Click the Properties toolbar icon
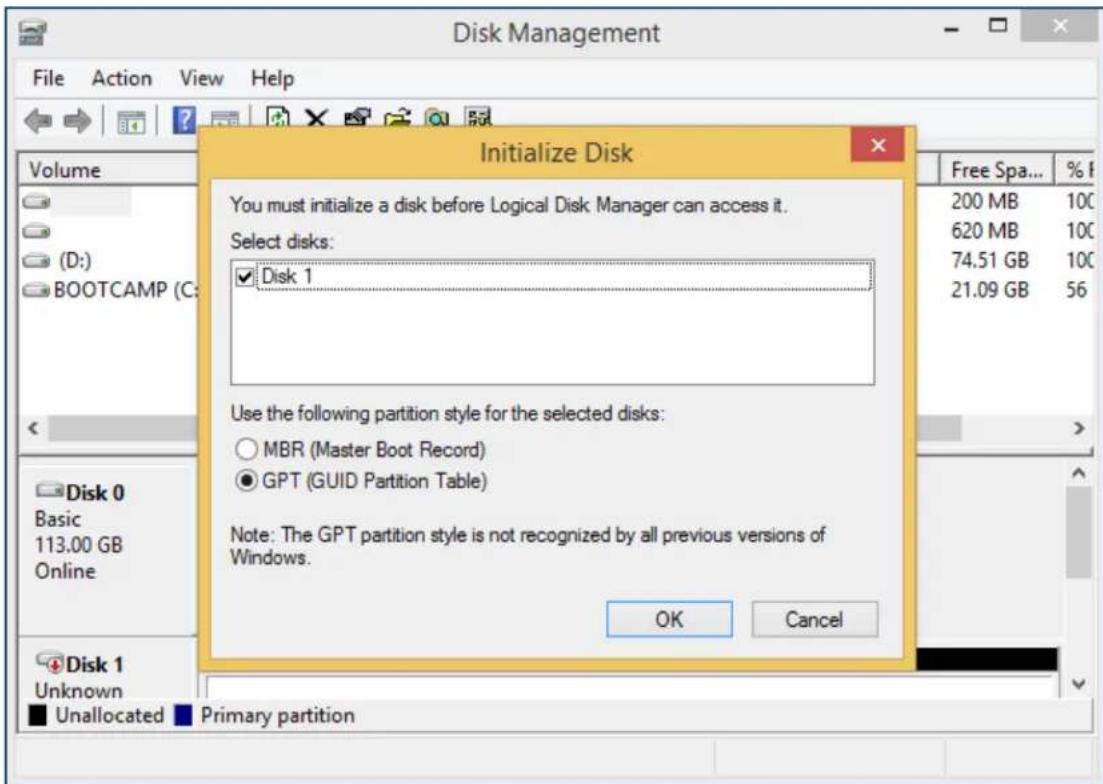The image size is (1103, 784). tap(357, 118)
